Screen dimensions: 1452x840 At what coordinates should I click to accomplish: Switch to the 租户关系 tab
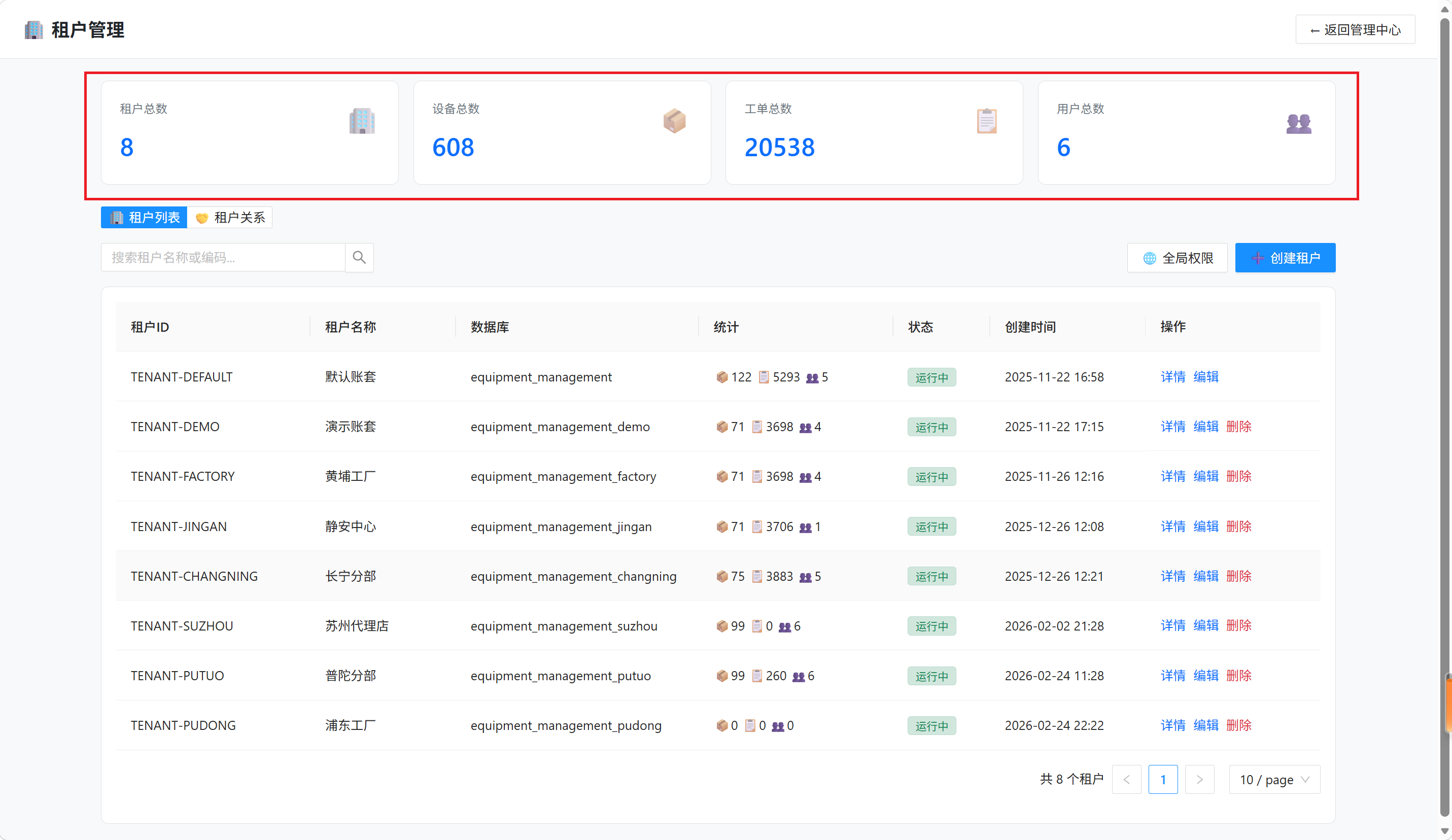(230, 217)
